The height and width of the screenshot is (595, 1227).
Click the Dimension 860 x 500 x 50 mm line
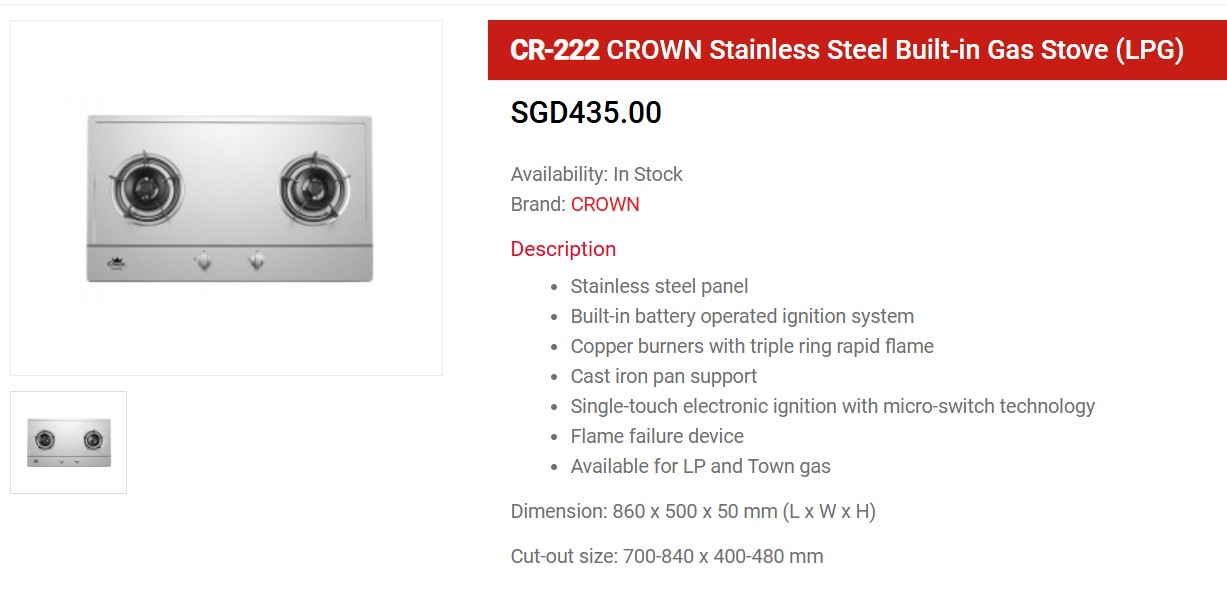pyautogui.click(x=693, y=512)
